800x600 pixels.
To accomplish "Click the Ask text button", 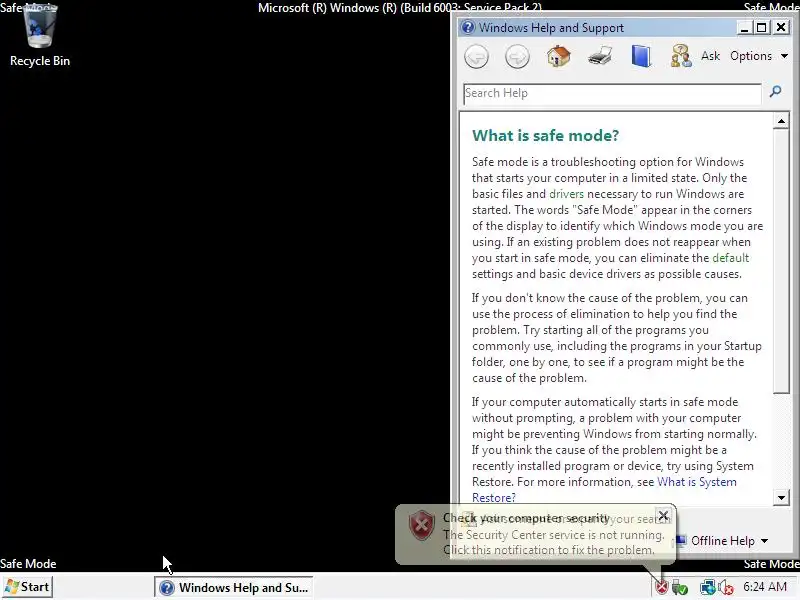I will coord(710,56).
